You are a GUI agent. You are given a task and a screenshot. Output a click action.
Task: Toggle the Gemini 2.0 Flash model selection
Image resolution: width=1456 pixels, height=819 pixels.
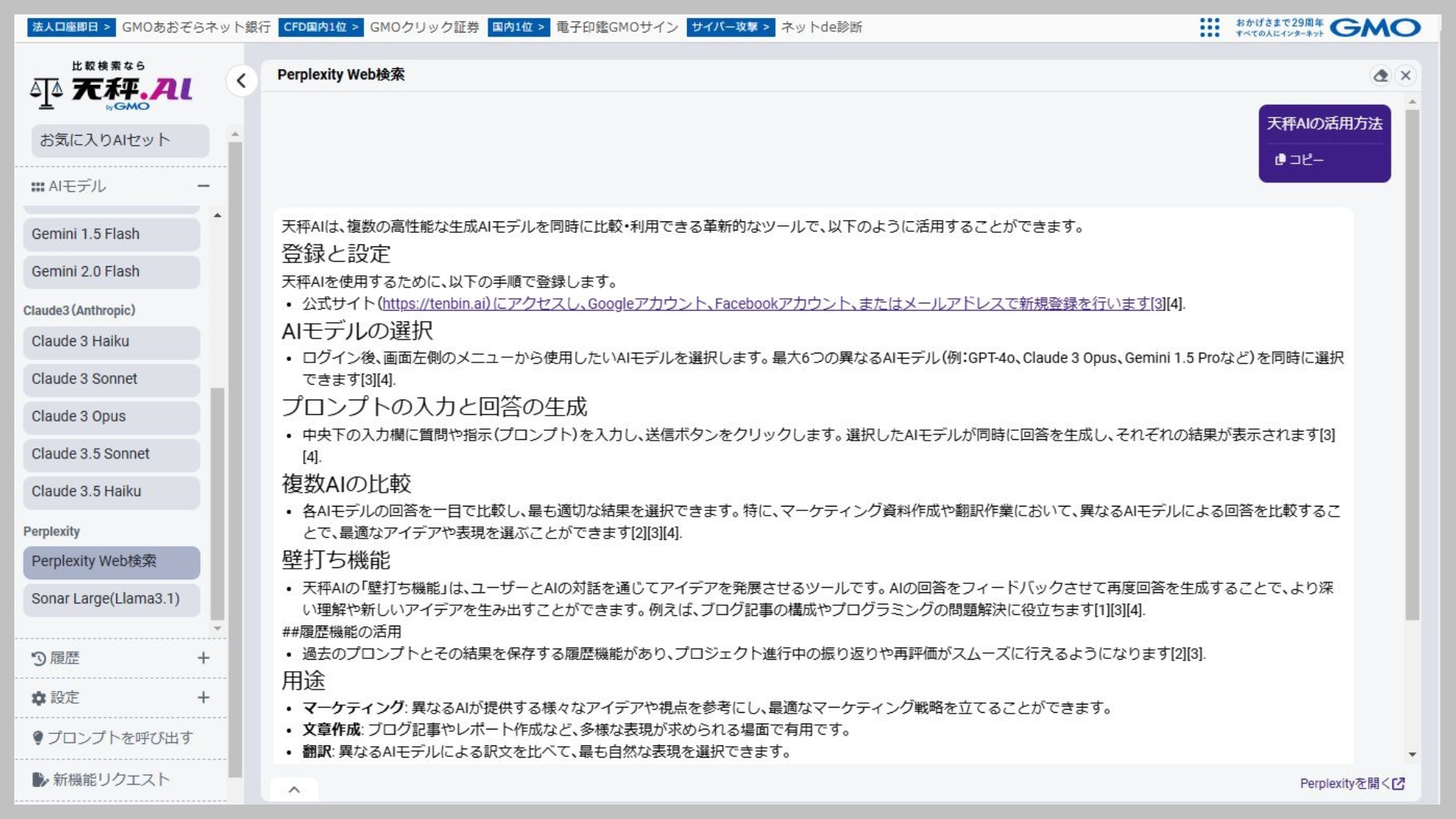[x=111, y=271]
